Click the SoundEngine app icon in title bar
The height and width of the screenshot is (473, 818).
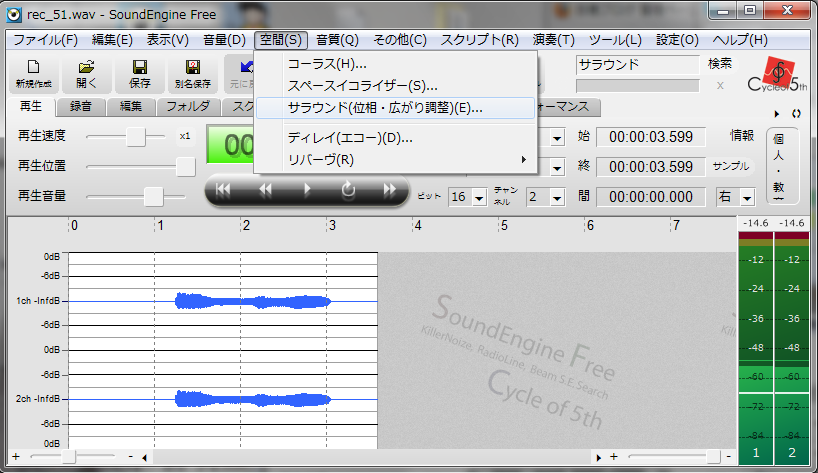coord(14,14)
